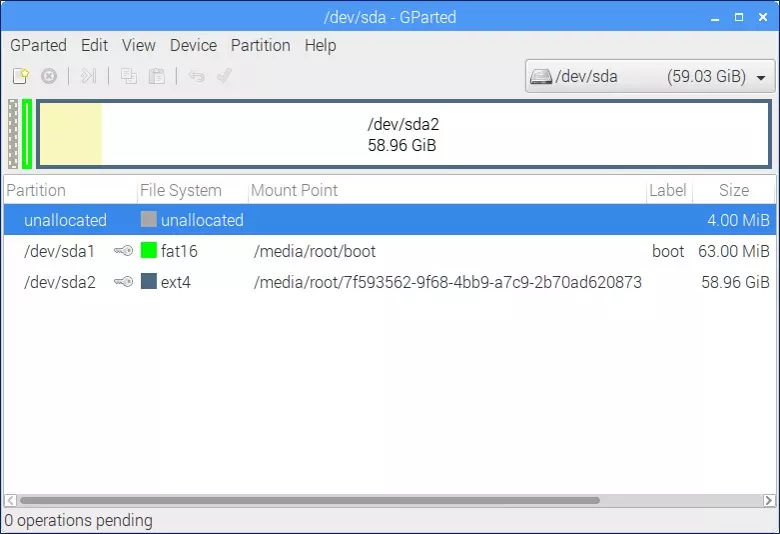Open the View menu
The width and height of the screenshot is (780, 534).
pyautogui.click(x=139, y=45)
